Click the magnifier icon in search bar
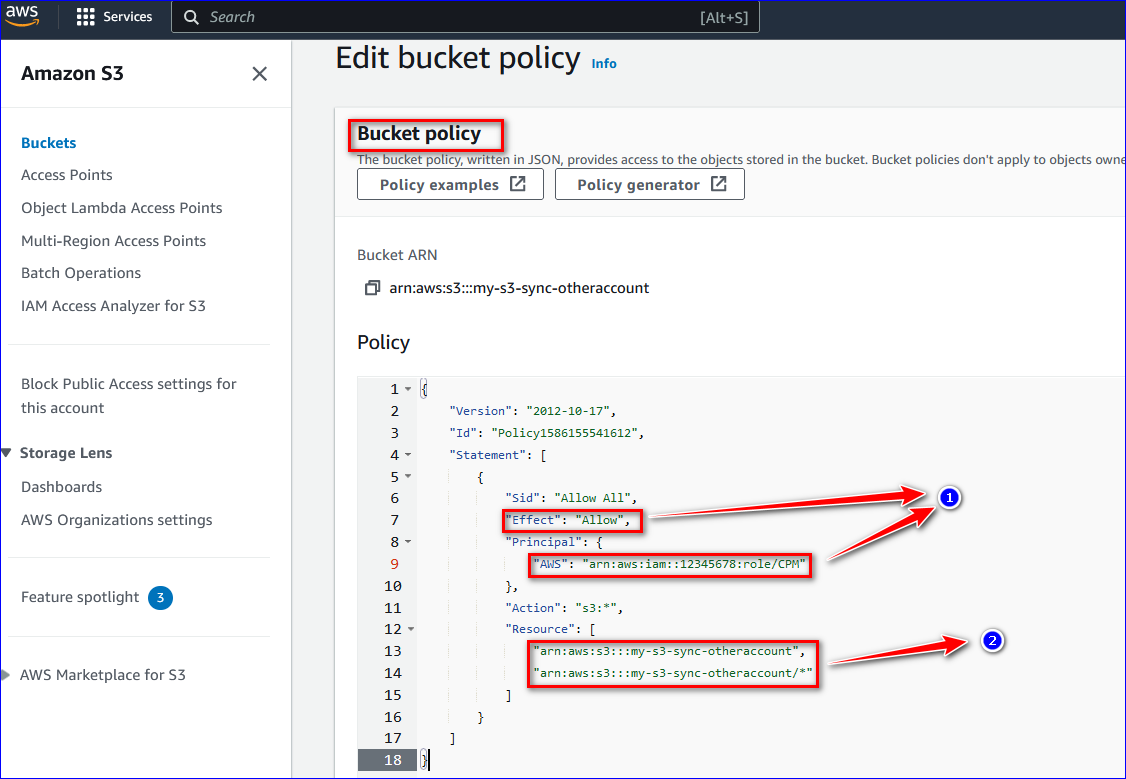1126x779 pixels. click(191, 17)
